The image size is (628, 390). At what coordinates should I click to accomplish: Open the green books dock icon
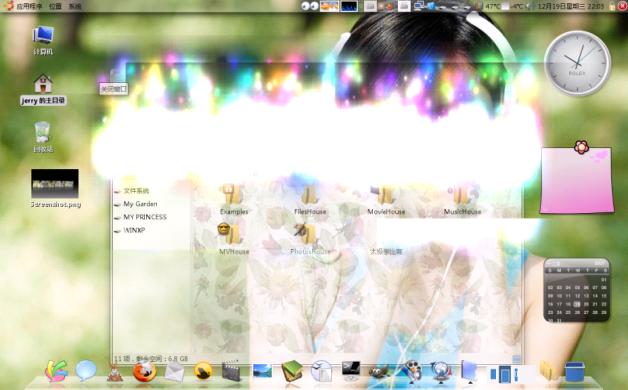[292, 371]
